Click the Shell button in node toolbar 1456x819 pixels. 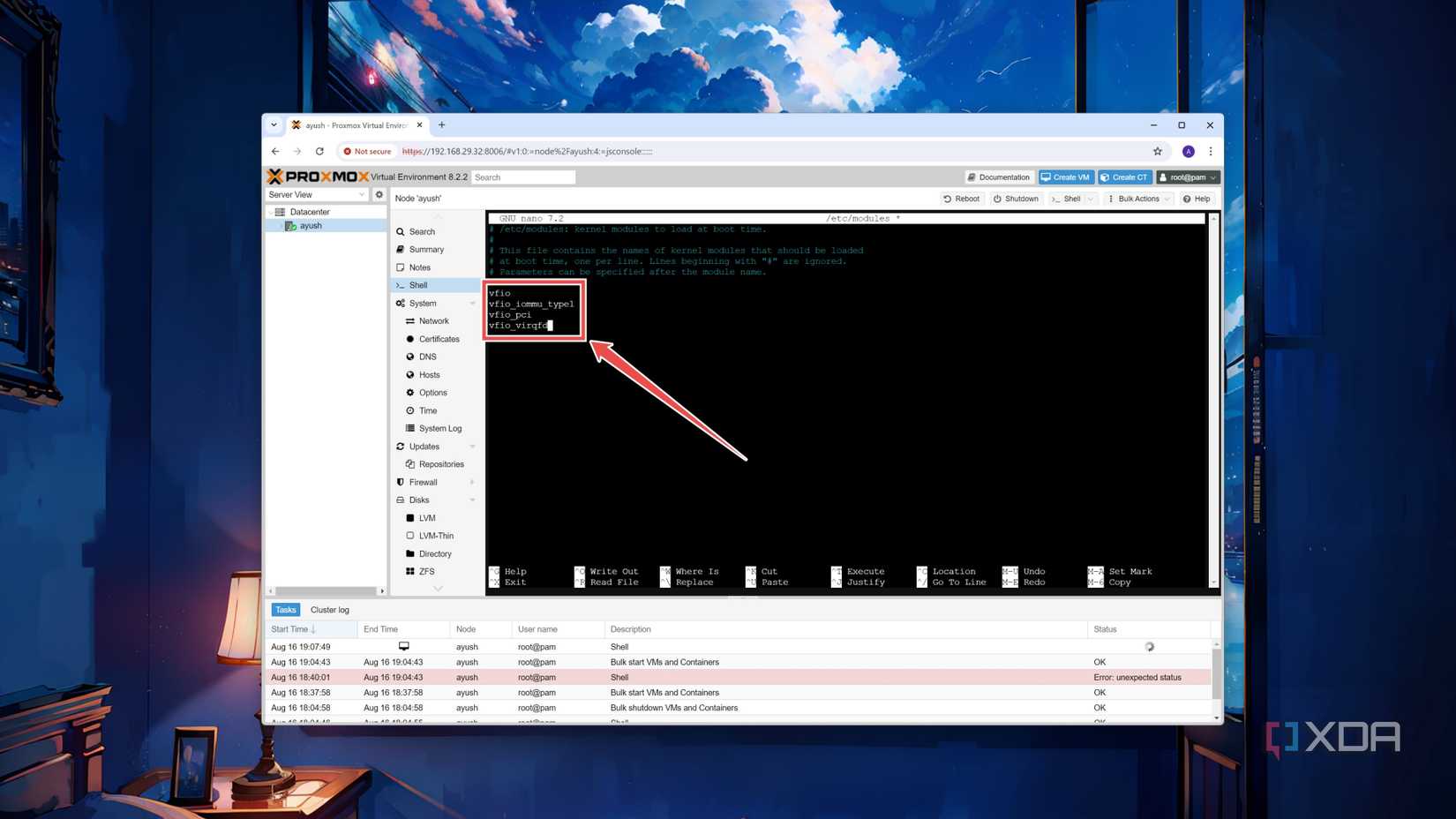click(1066, 199)
